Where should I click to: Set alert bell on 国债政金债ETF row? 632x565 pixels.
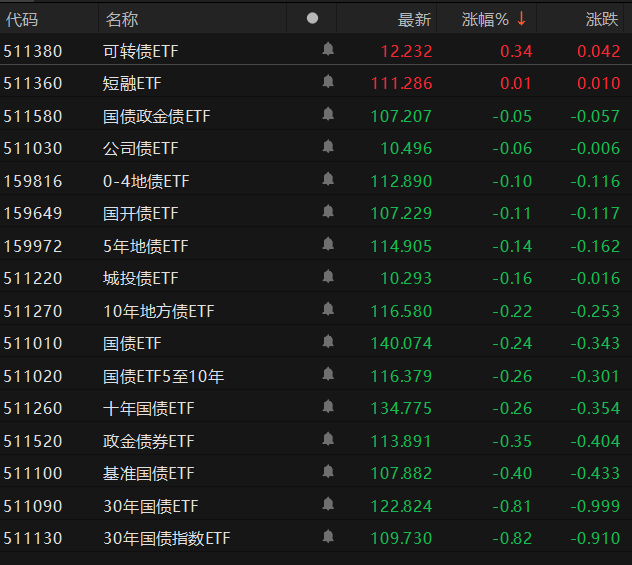point(328,114)
